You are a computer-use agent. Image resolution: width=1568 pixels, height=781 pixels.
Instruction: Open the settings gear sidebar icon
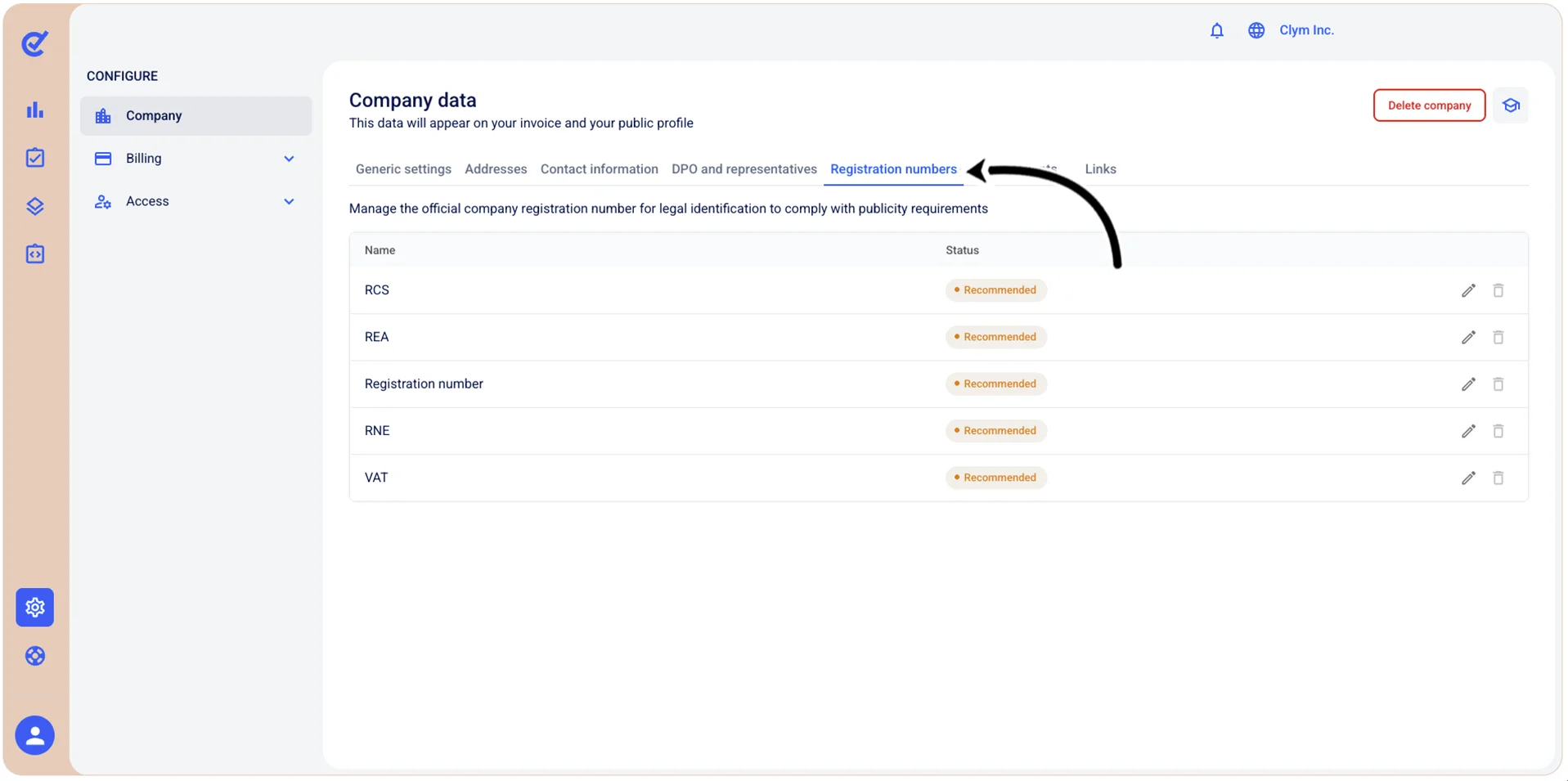34,608
